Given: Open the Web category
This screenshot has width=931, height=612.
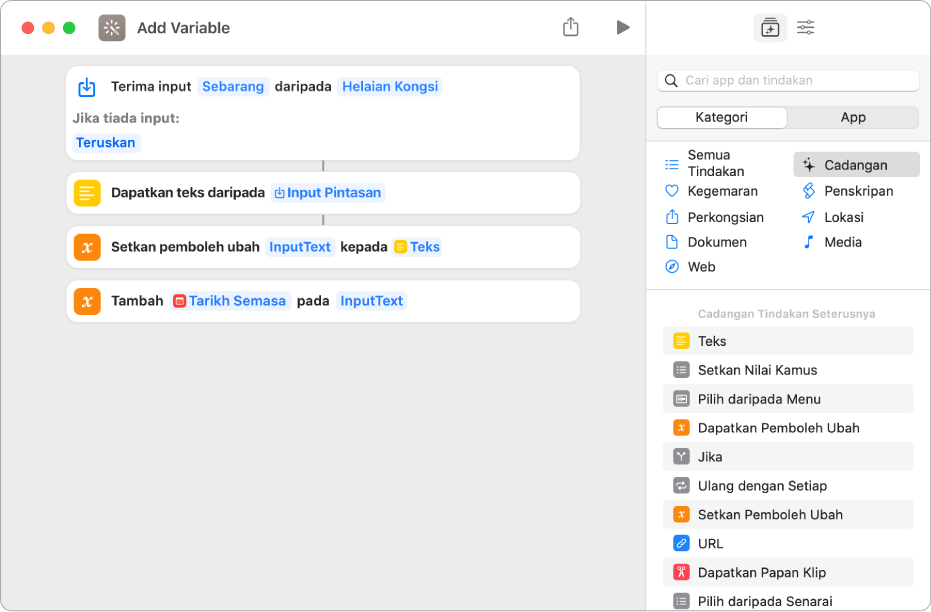Looking at the screenshot, I should click(x=701, y=267).
